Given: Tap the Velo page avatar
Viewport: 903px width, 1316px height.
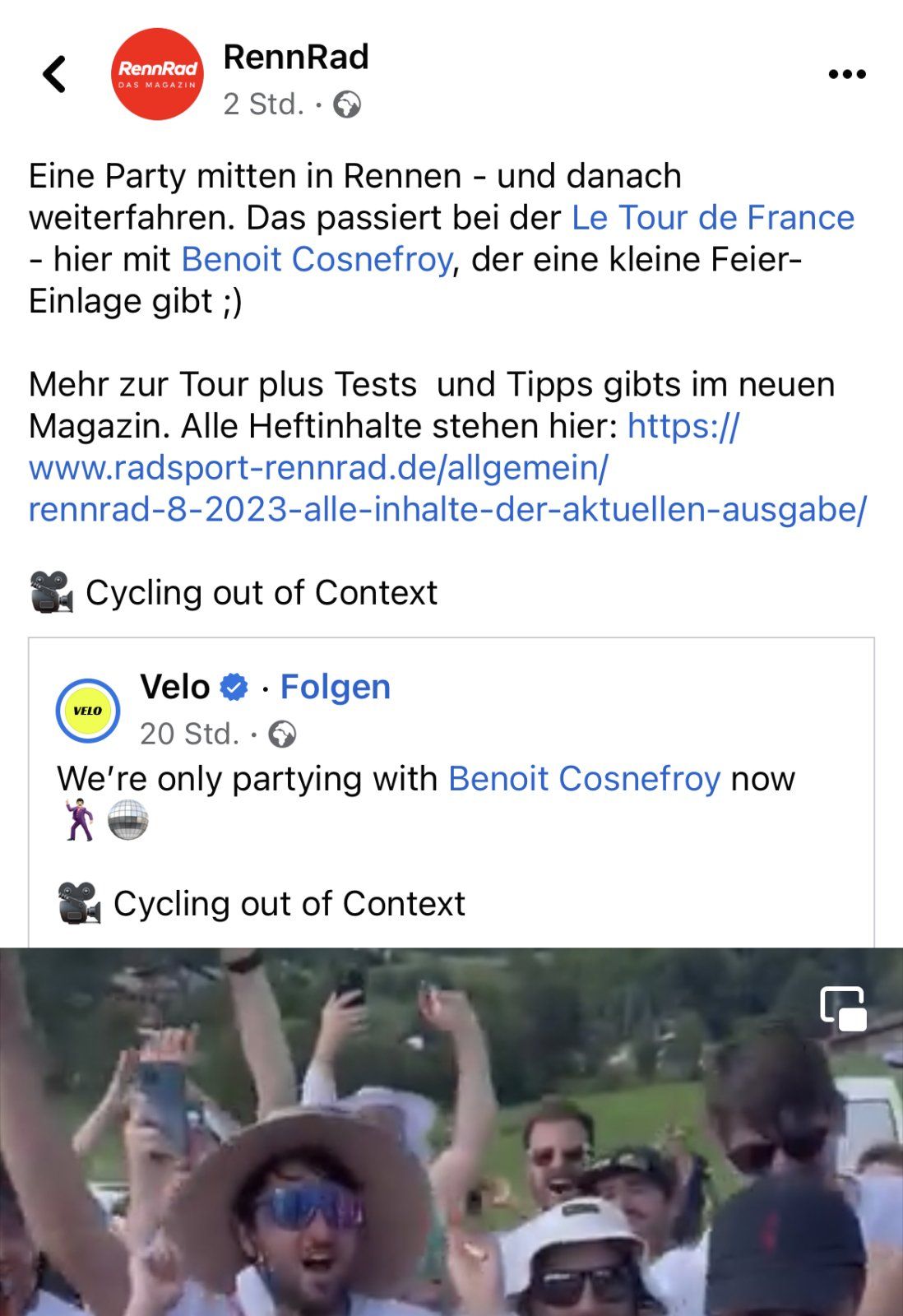Looking at the screenshot, I should click(87, 711).
